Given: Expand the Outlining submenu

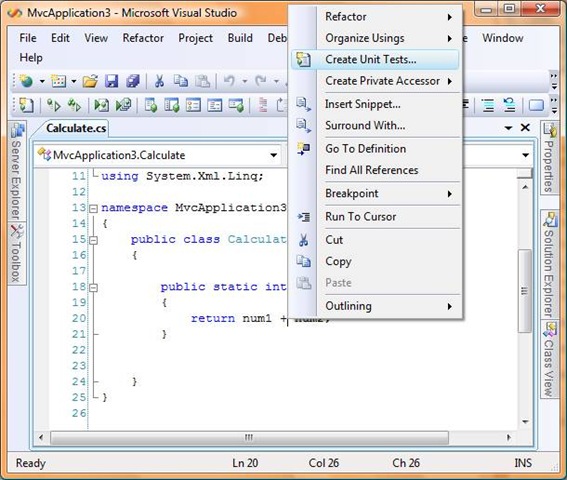Looking at the screenshot, I should point(375,306).
